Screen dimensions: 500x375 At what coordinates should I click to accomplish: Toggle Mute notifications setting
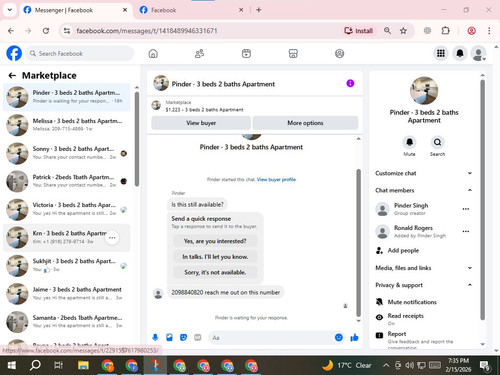pyautogui.click(x=423, y=302)
